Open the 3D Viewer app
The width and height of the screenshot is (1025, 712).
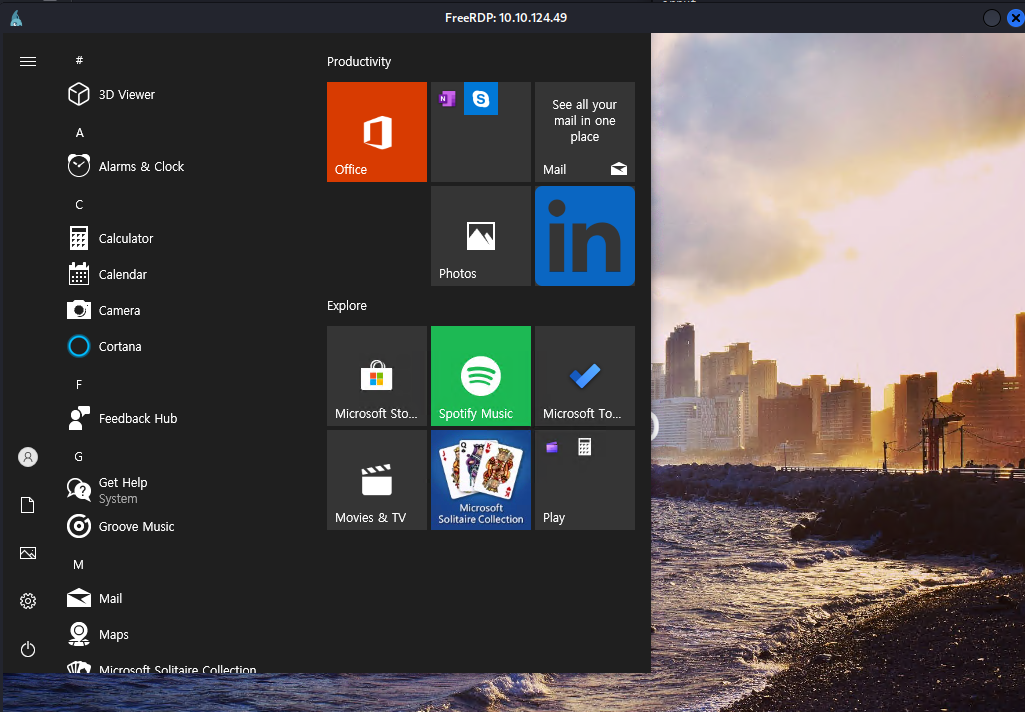126,95
